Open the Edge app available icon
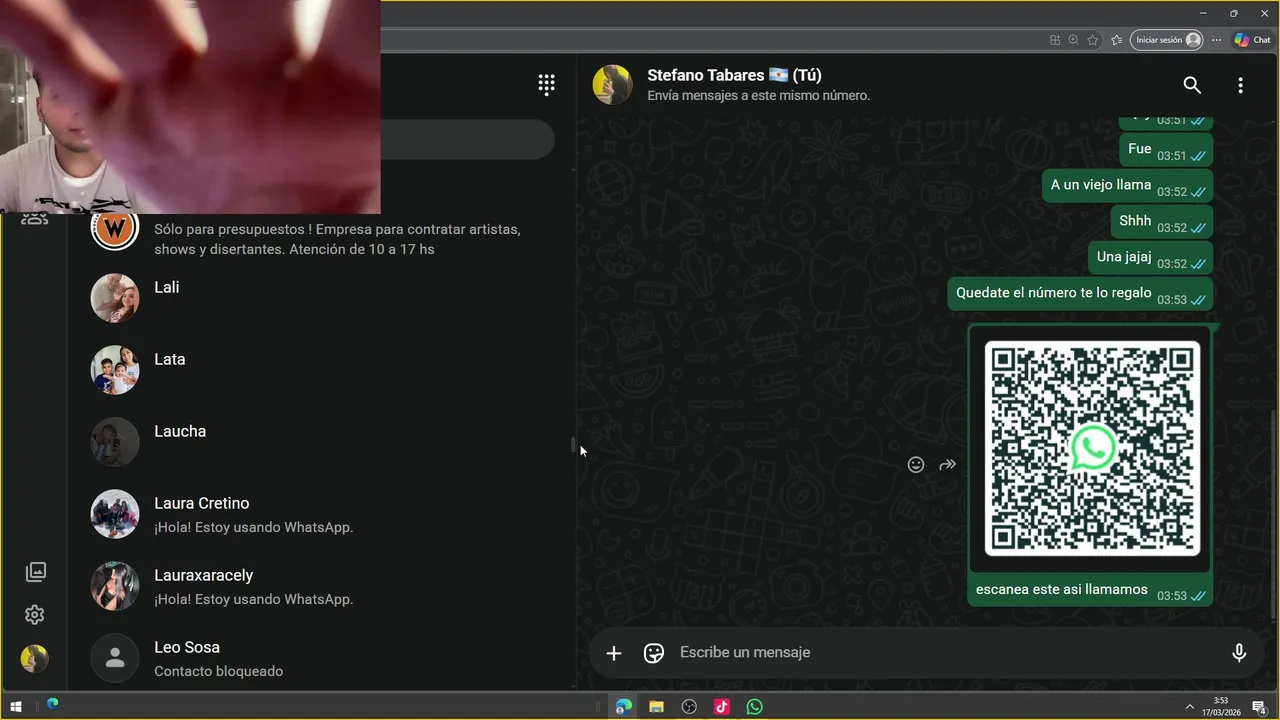Screen dimensions: 1280x720 tap(1055, 40)
